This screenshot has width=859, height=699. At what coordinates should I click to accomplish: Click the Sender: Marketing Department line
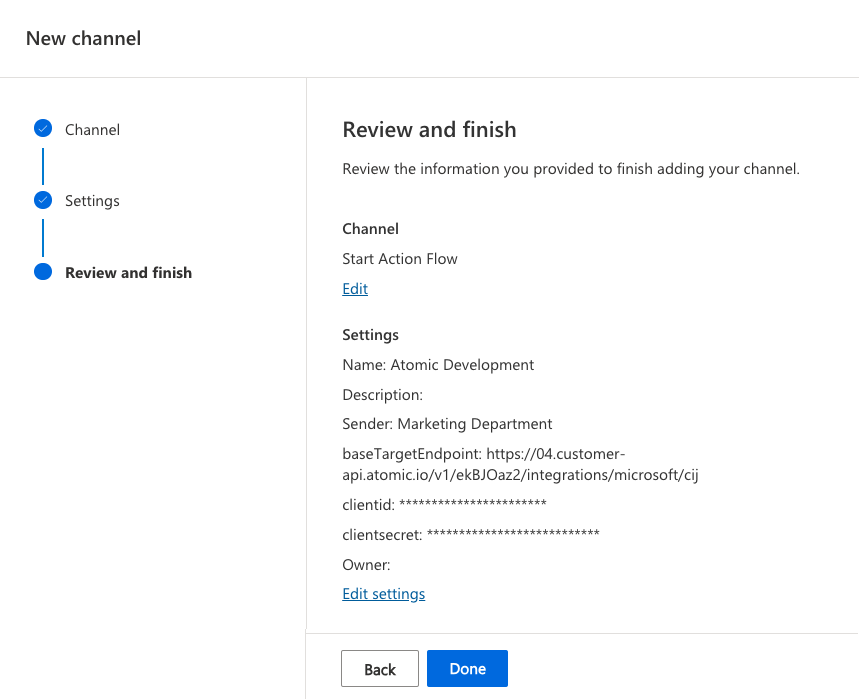tap(447, 424)
